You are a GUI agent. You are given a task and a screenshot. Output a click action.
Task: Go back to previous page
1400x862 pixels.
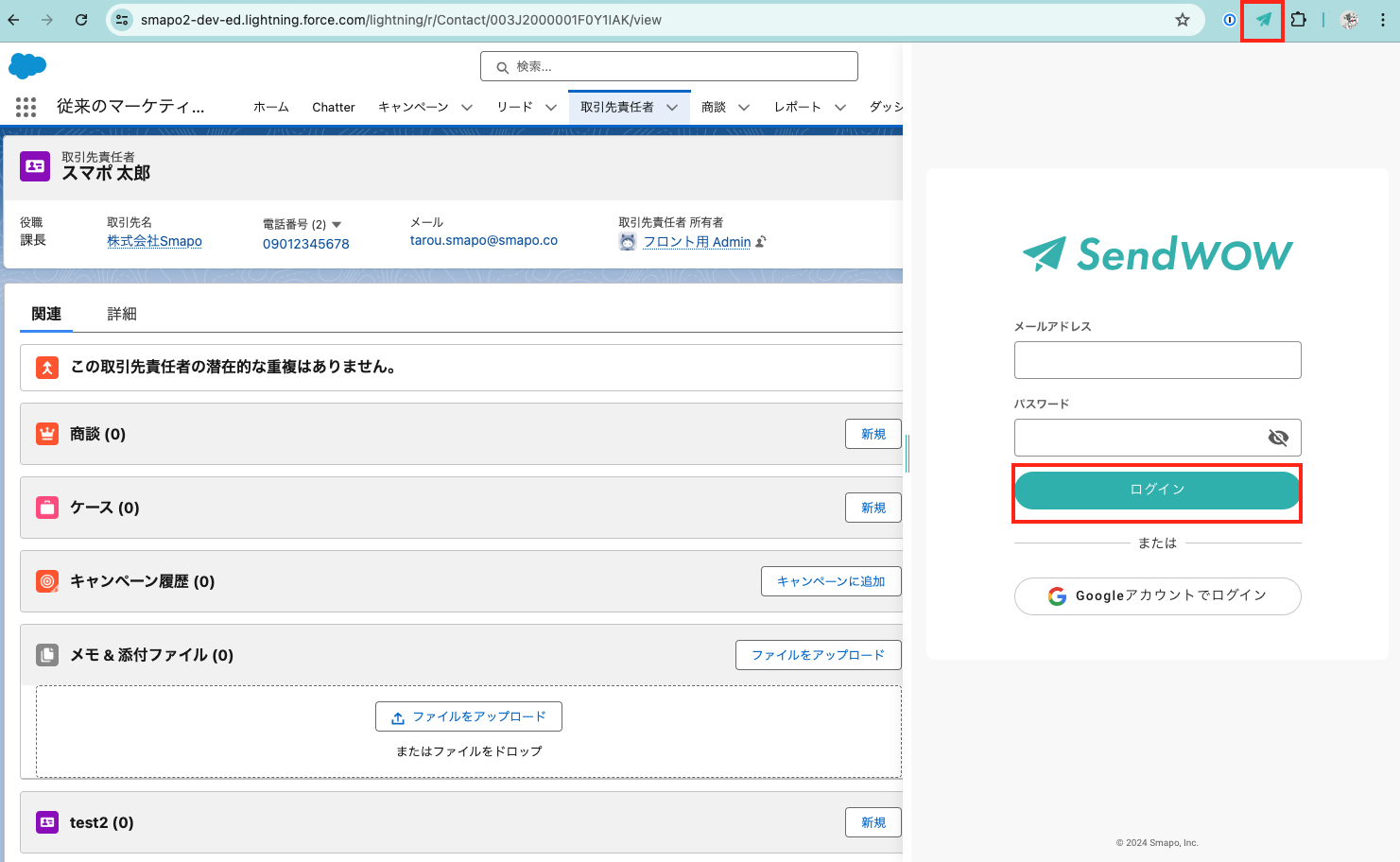(x=14, y=20)
